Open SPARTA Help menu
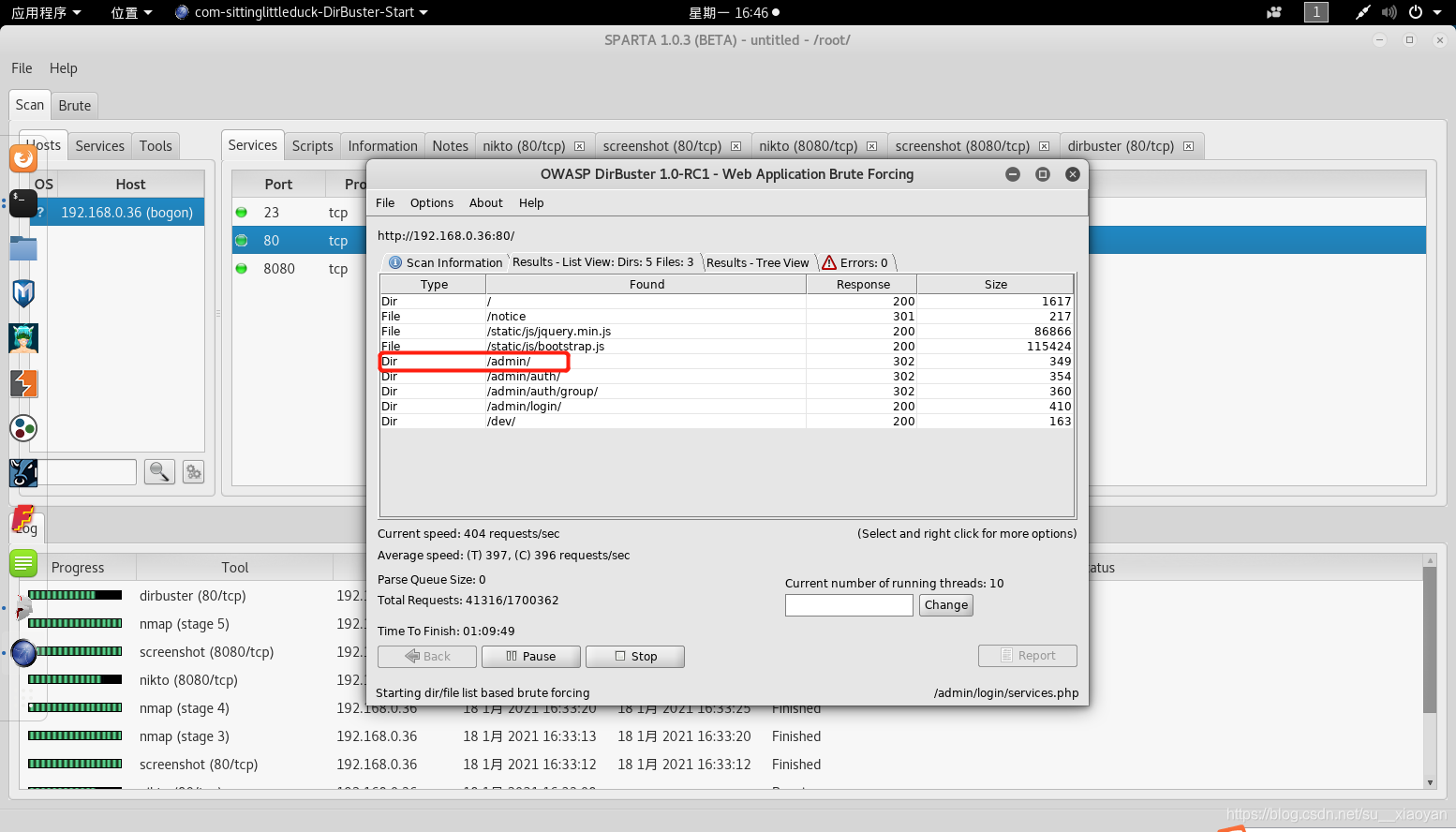The width and height of the screenshot is (1456, 832). point(64,68)
